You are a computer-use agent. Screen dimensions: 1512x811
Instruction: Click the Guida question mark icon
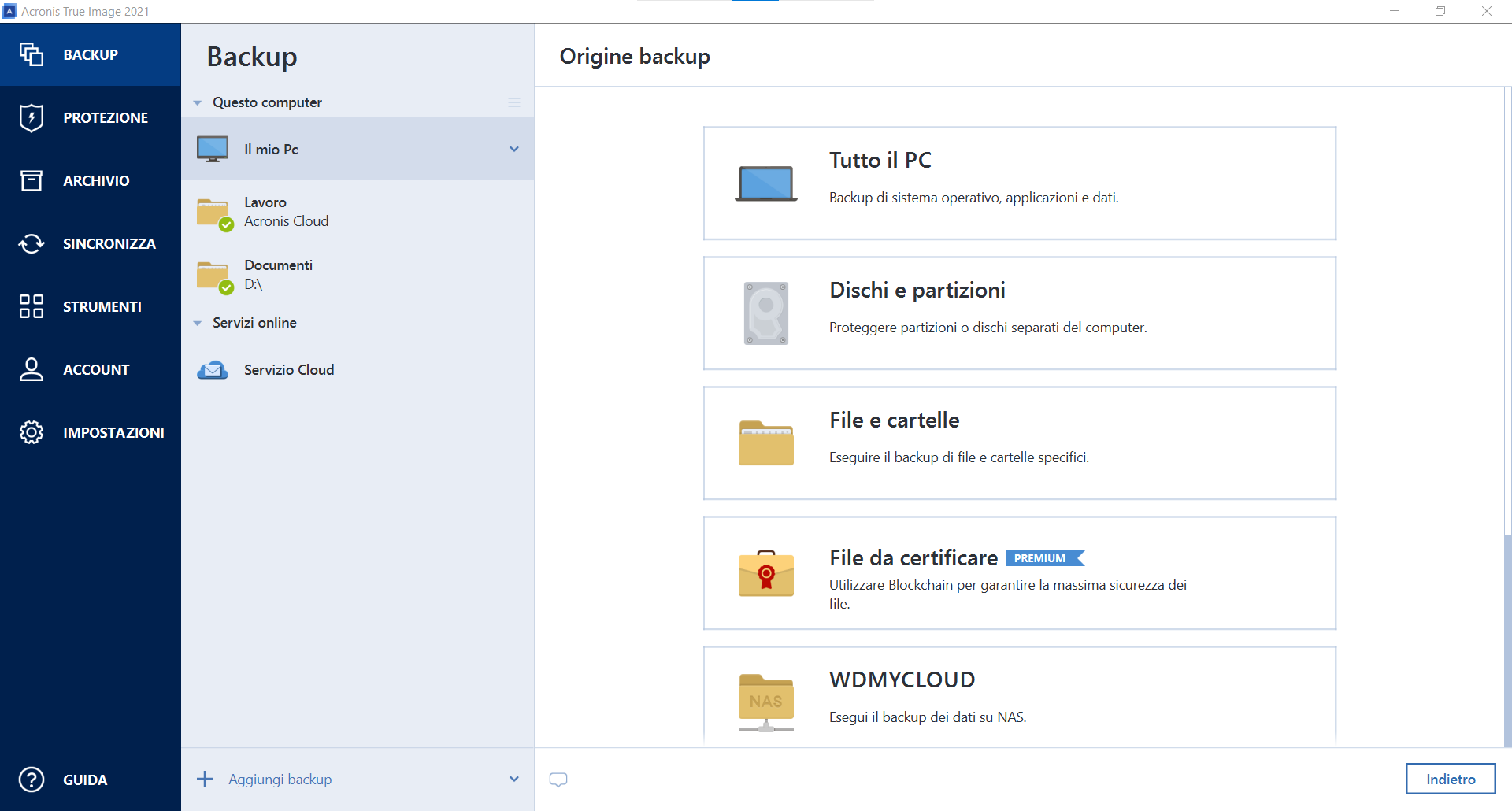31,780
